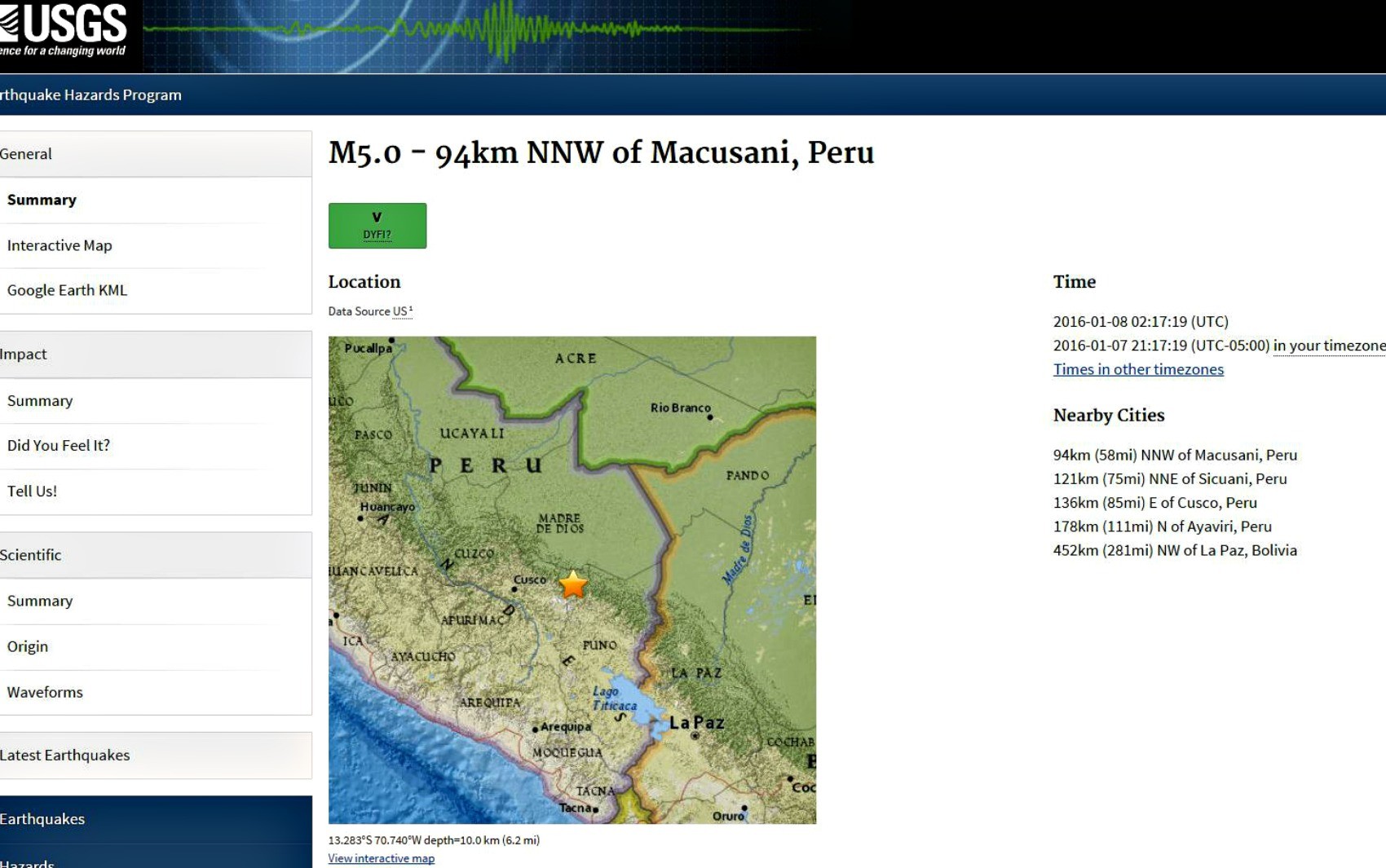The width and height of the screenshot is (1386, 868).
Task: Click Times in other timezones link
Action: [x=1138, y=369]
